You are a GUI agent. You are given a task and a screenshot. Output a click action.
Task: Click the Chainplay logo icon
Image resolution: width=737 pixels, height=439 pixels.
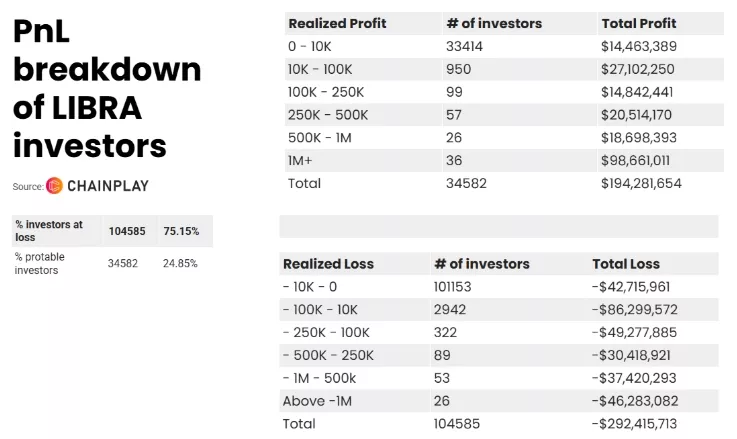(x=54, y=186)
